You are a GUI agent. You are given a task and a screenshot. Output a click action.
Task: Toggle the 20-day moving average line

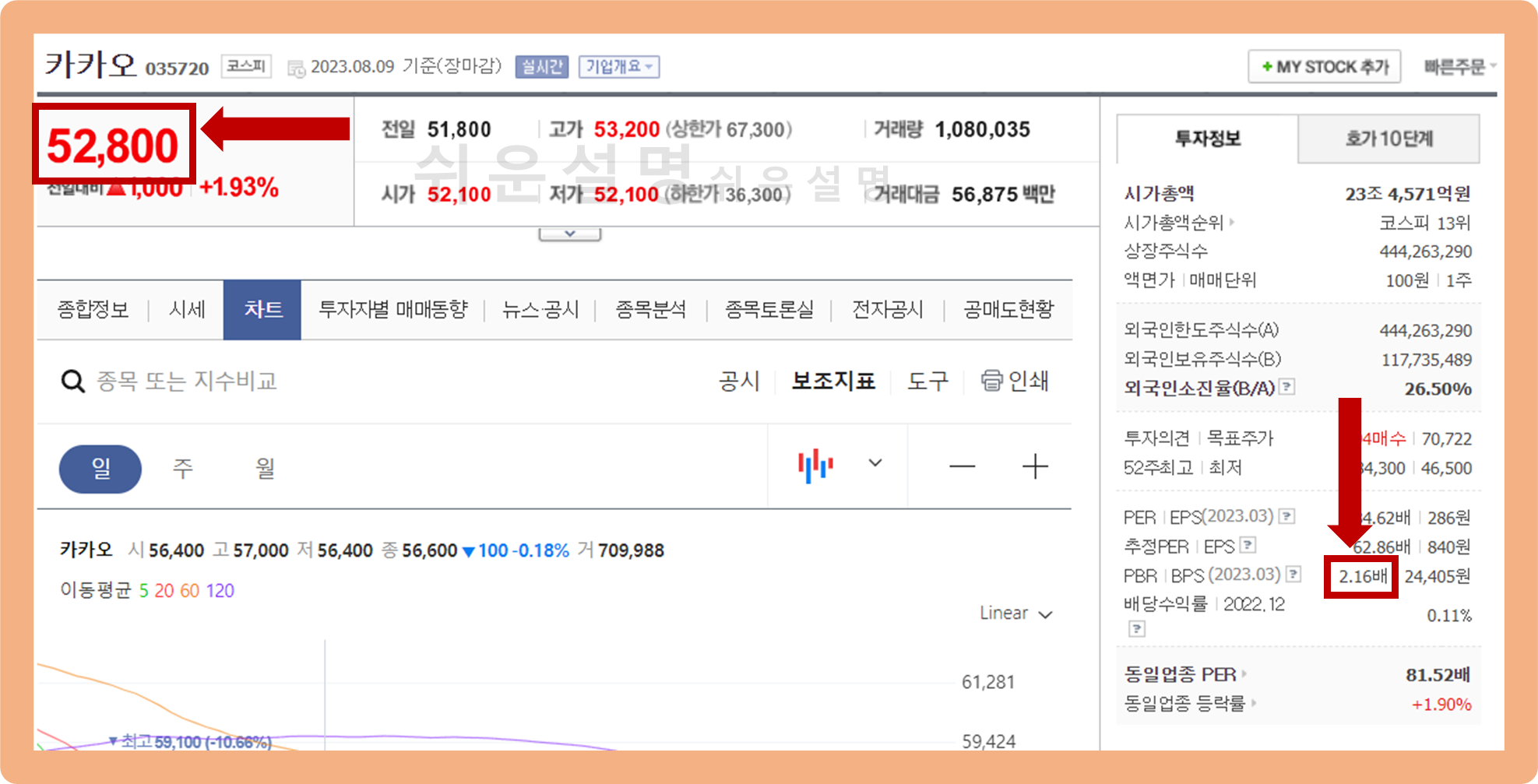click(x=164, y=591)
